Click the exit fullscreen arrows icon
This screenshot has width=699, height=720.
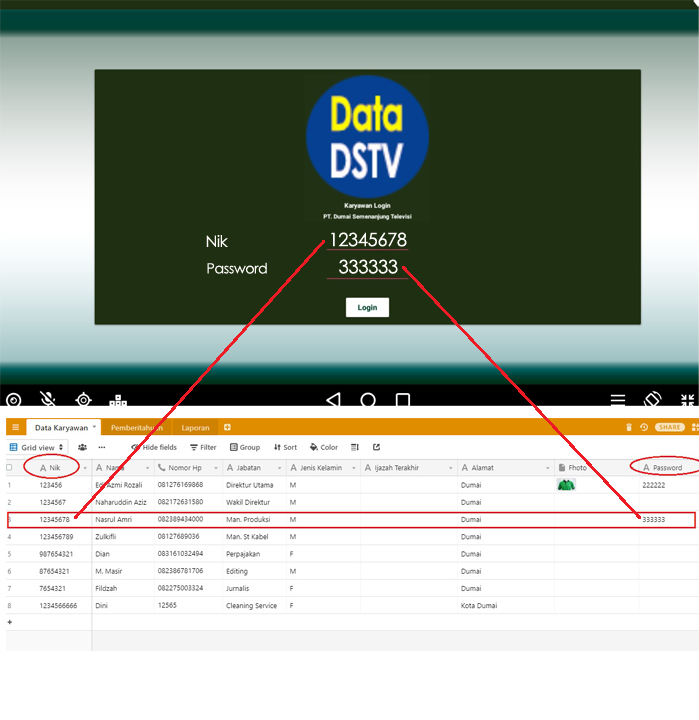(x=688, y=400)
